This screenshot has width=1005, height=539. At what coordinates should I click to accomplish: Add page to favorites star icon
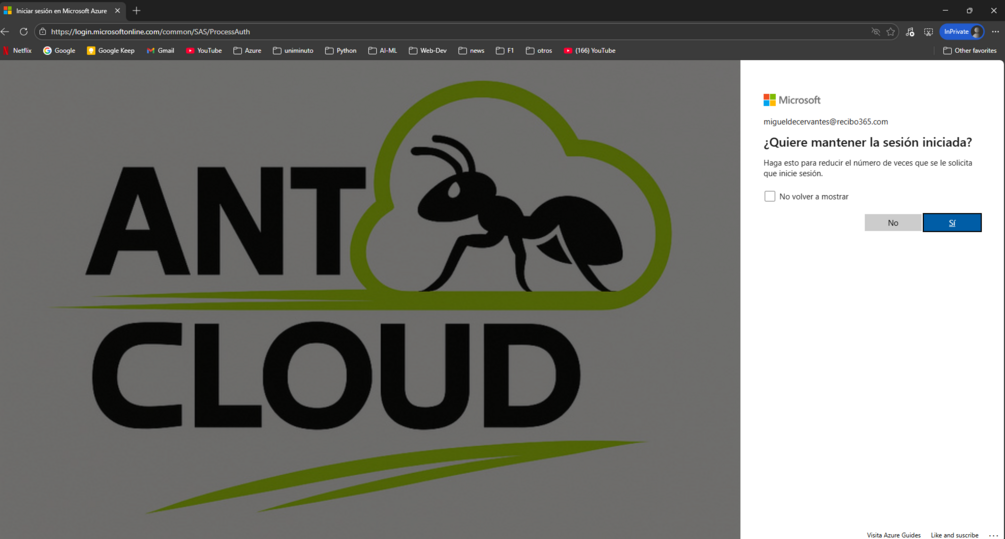point(891,31)
